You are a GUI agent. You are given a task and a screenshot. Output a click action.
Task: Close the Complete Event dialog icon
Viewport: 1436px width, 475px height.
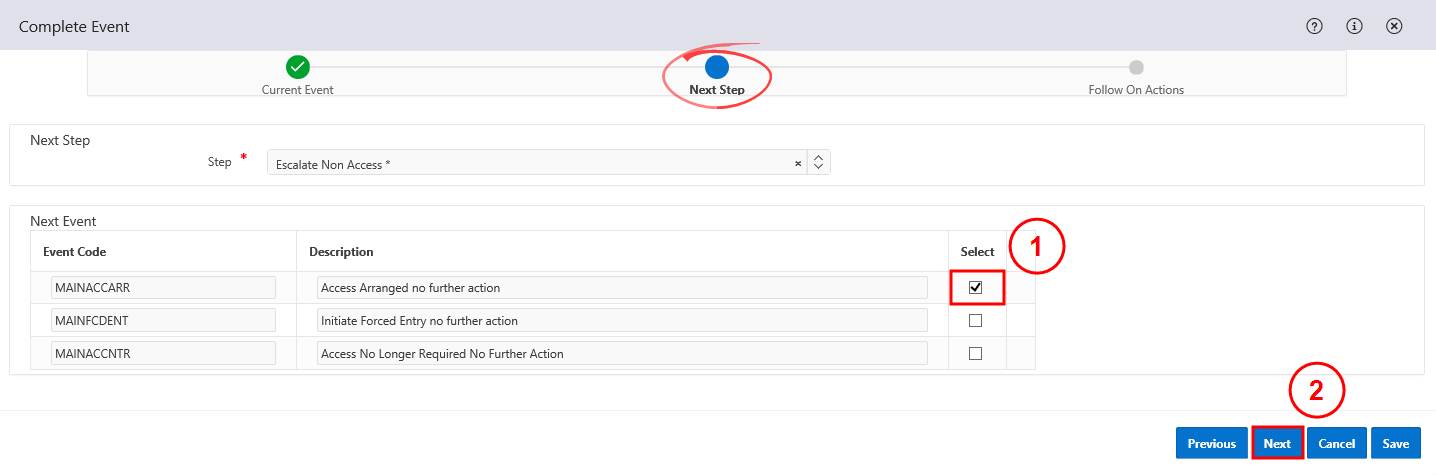pyautogui.click(x=1394, y=26)
